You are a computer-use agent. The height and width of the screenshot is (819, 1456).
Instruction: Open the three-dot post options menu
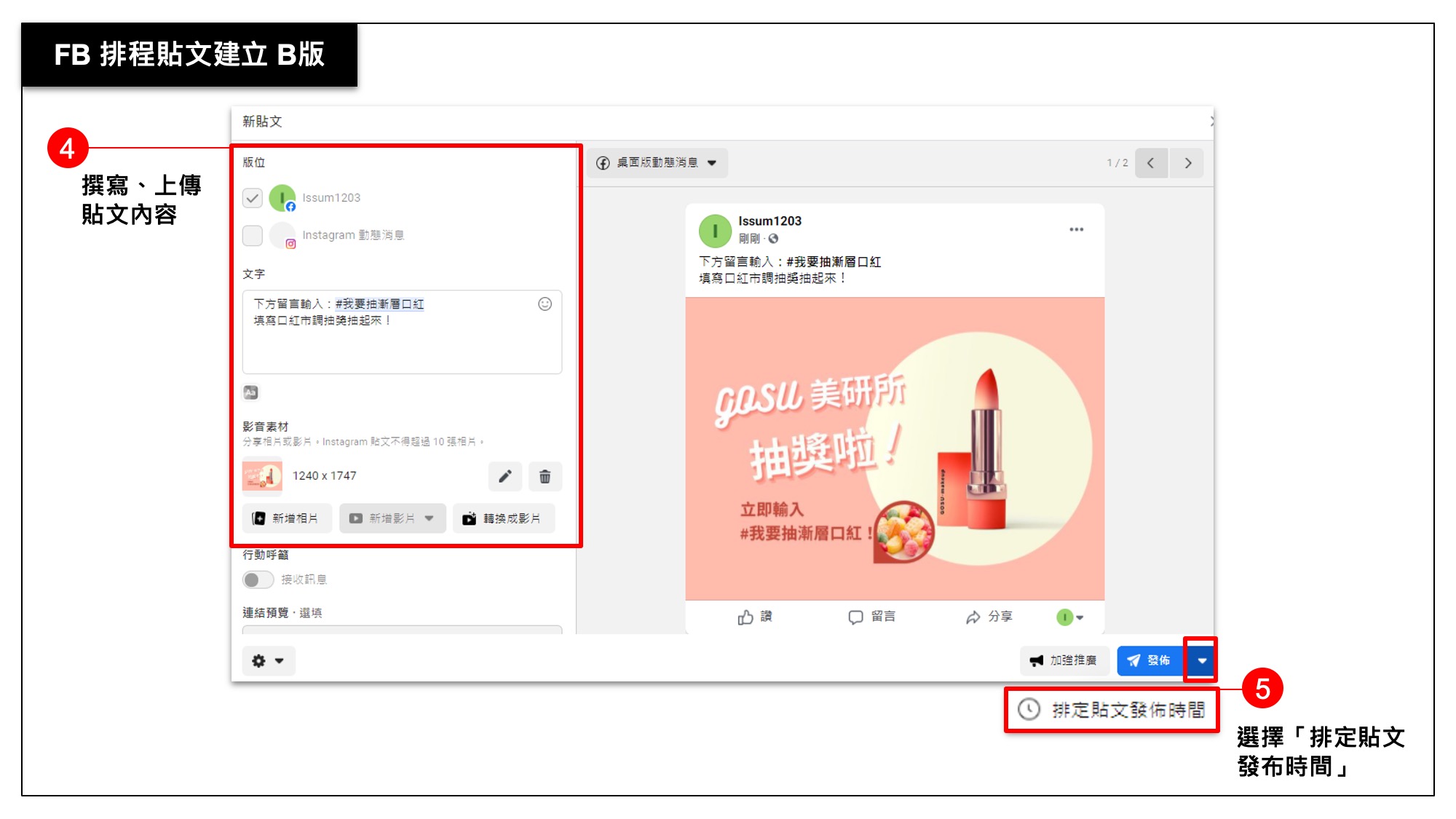click(1076, 229)
